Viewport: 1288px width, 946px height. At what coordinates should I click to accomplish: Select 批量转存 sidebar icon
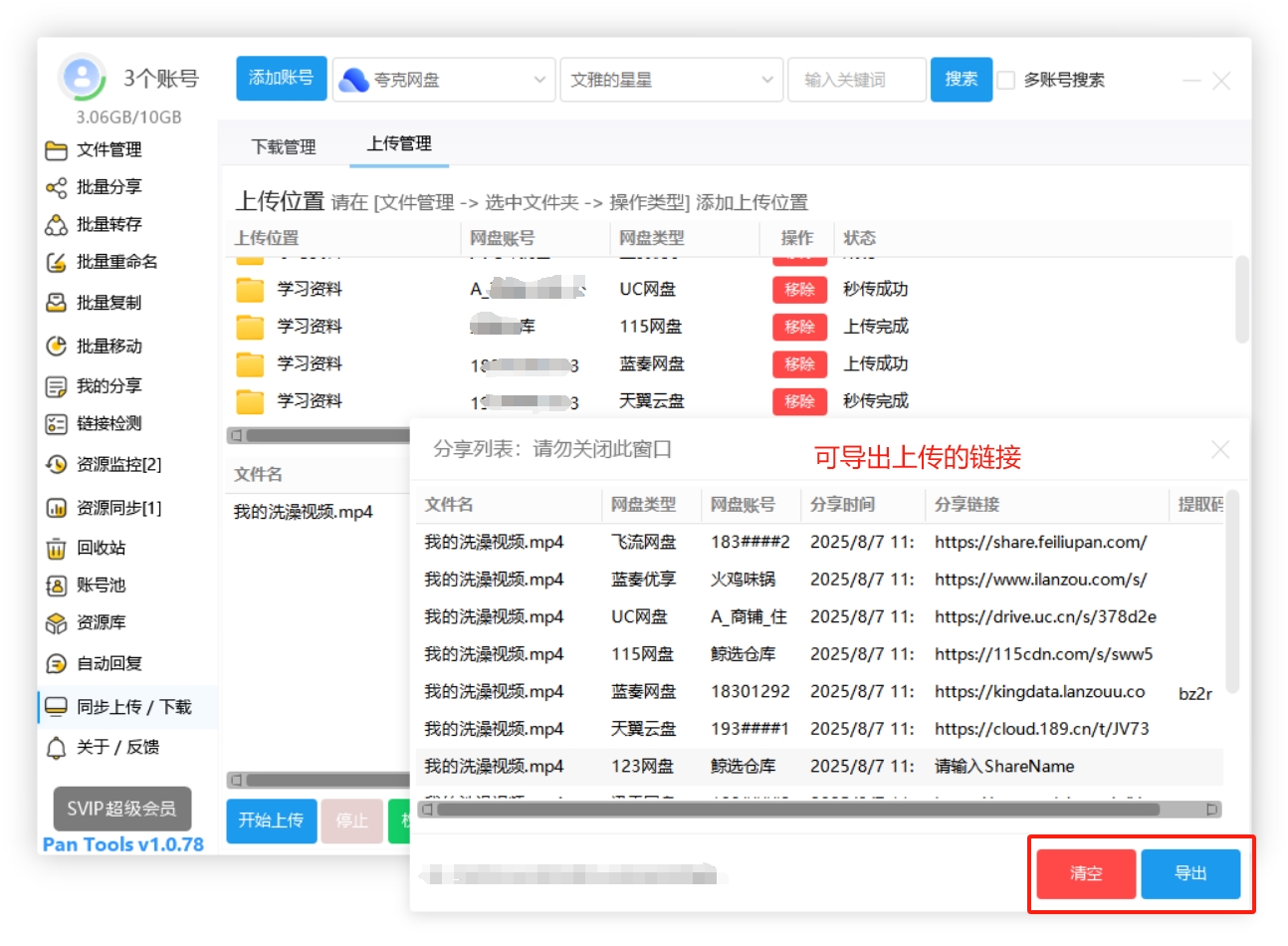click(x=56, y=225)
